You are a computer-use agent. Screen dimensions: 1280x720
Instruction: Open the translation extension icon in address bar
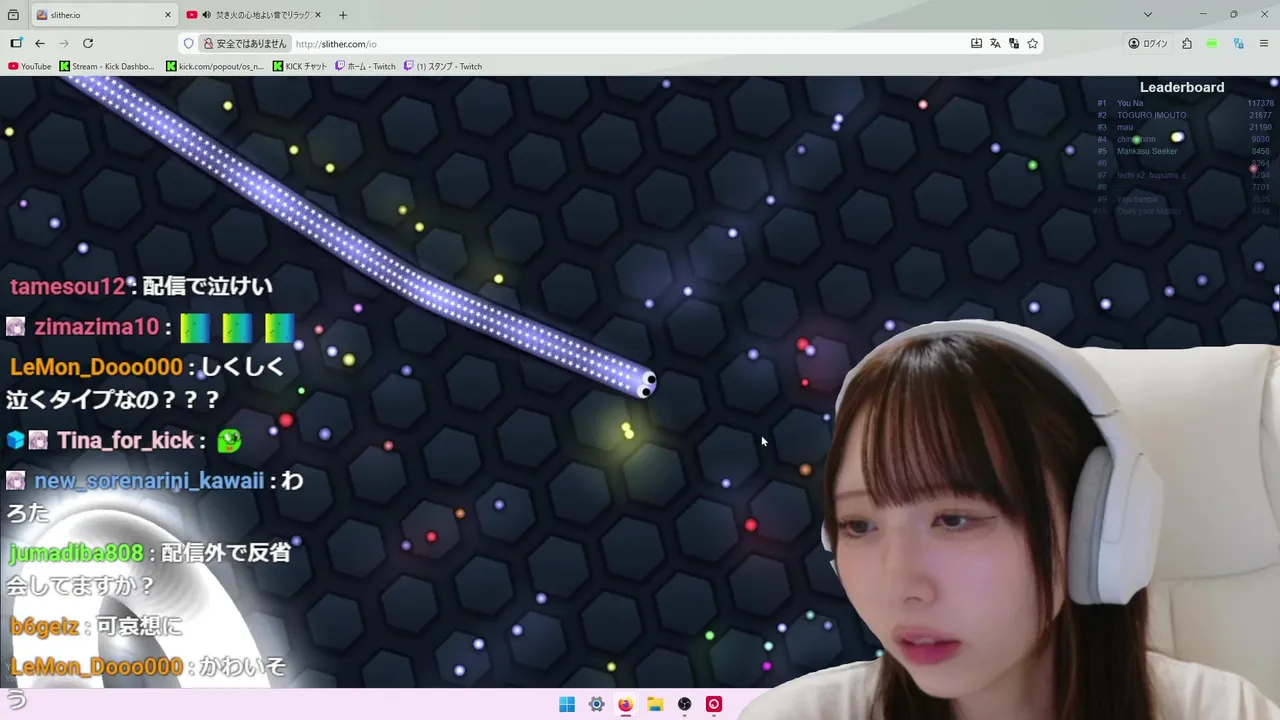tap(1014, 43)
